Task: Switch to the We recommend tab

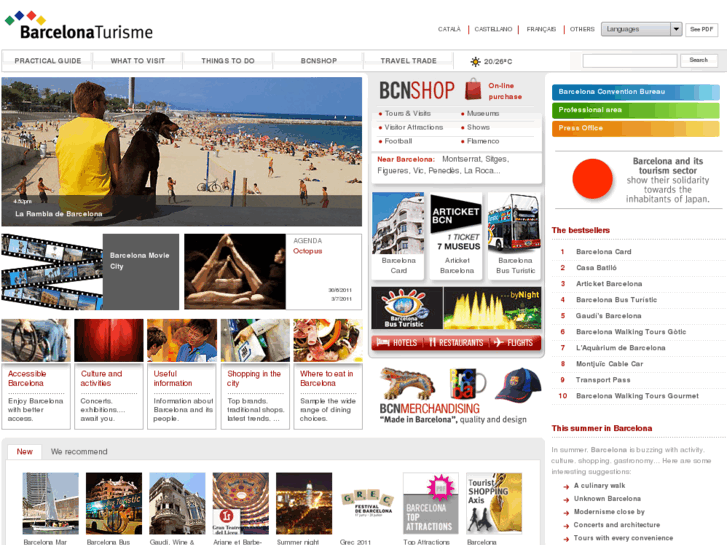Action: click(79, 452)
